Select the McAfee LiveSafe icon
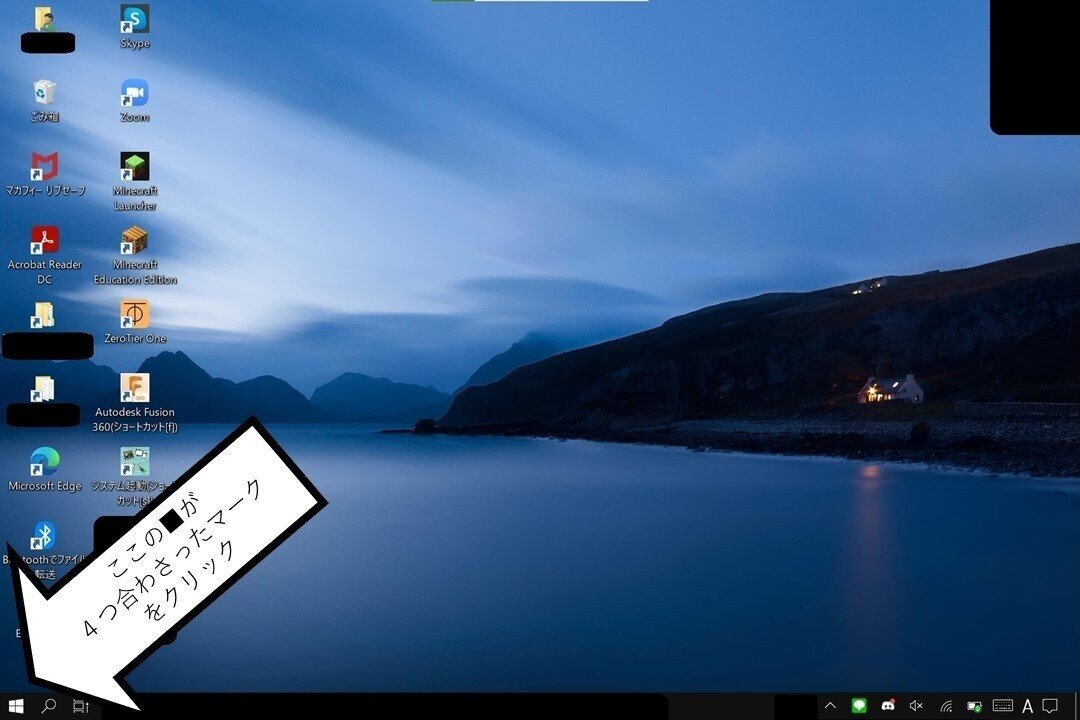Image resolution: width=1080 pixels, height=720 pixels. point(45,174)
